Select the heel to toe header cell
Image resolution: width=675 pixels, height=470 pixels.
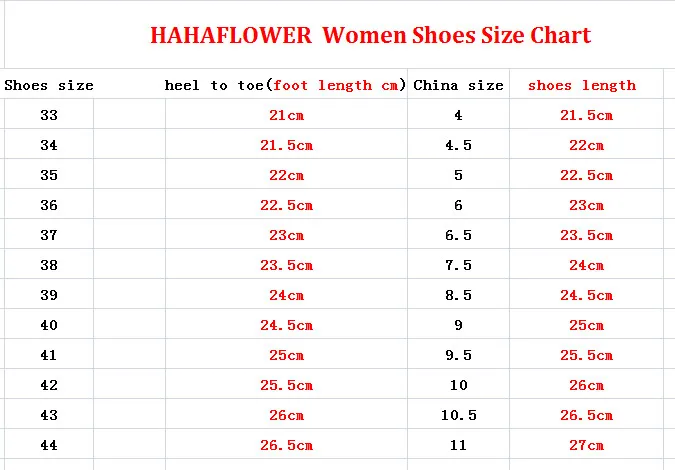285,85
